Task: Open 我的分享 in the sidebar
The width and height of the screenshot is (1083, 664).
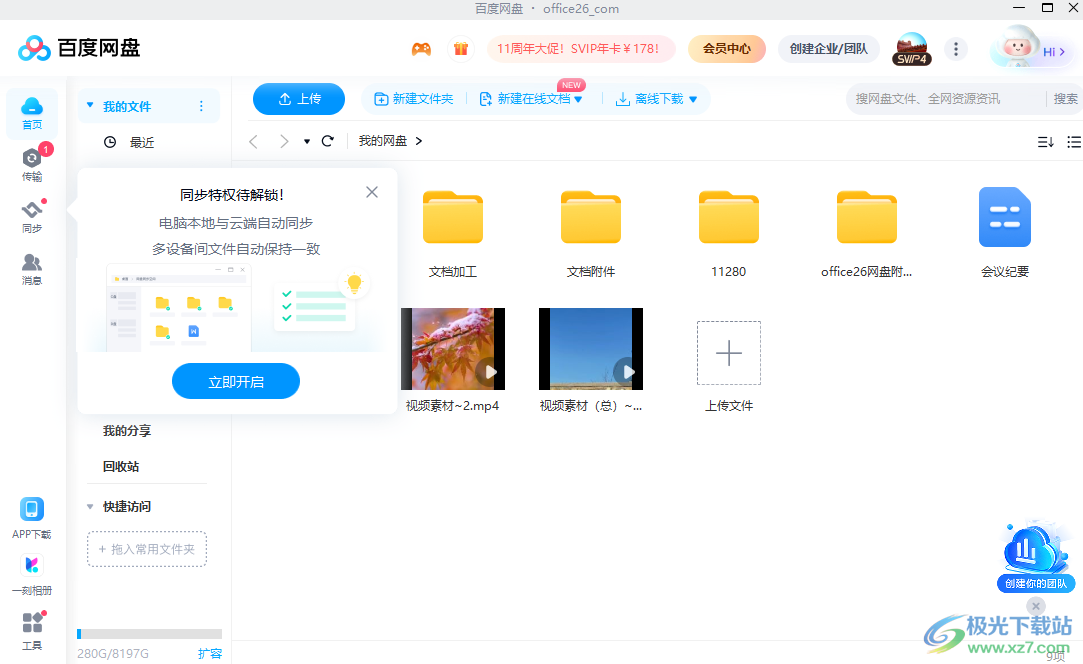Action: pos(127,430)
